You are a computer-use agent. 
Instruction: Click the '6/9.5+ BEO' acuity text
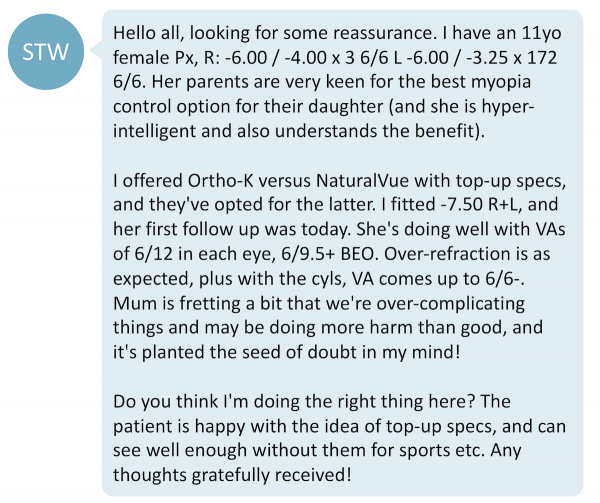[x=327, y=254]
